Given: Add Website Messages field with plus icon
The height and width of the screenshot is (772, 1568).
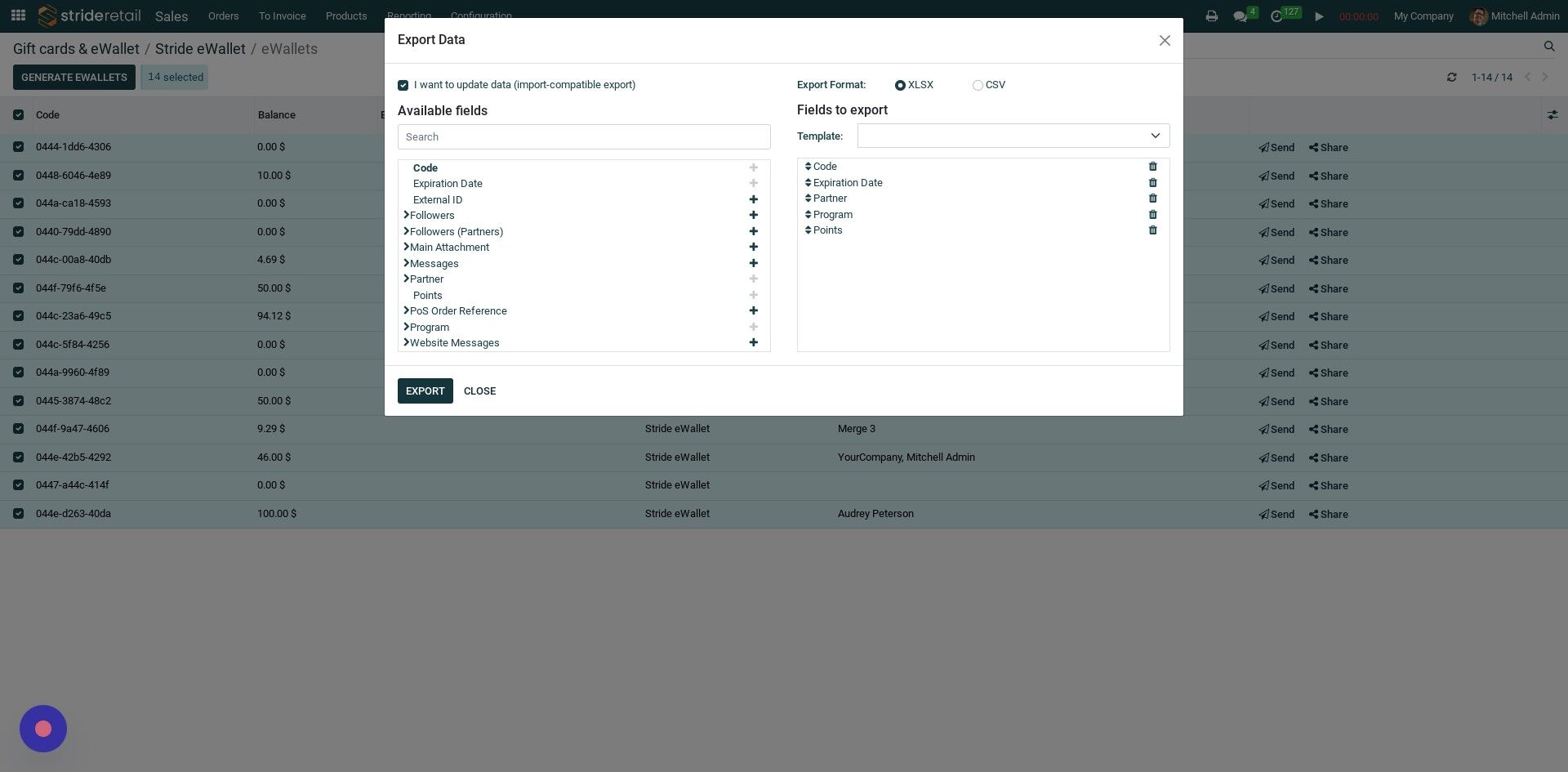Looking at the screenshot, I should (753, 343).
